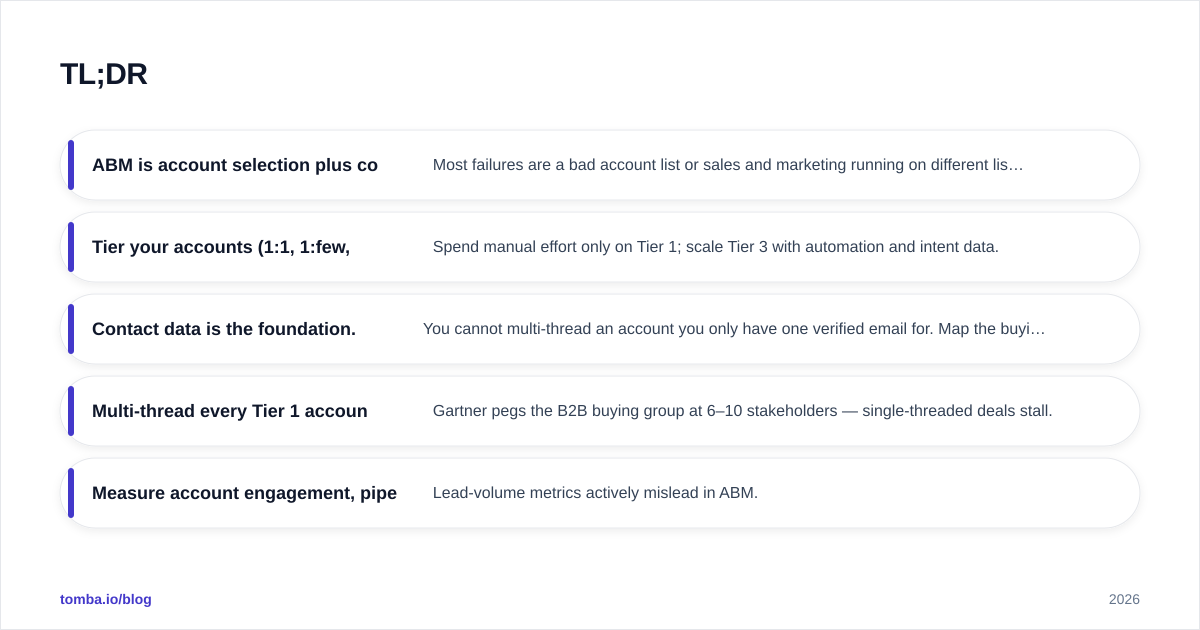Click the 'Gartner pegs the B2B buying group' text
Image resolution: width=1200 pixels, height=630 pixels.
coord(743,411)
